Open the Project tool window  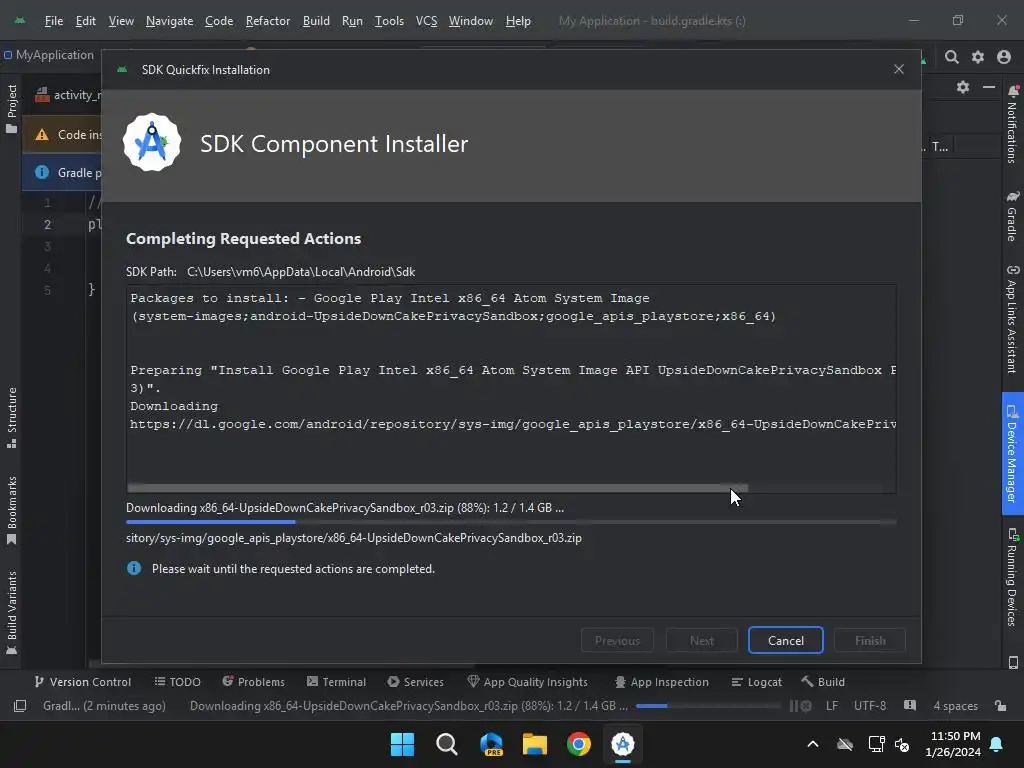(12, 109)
